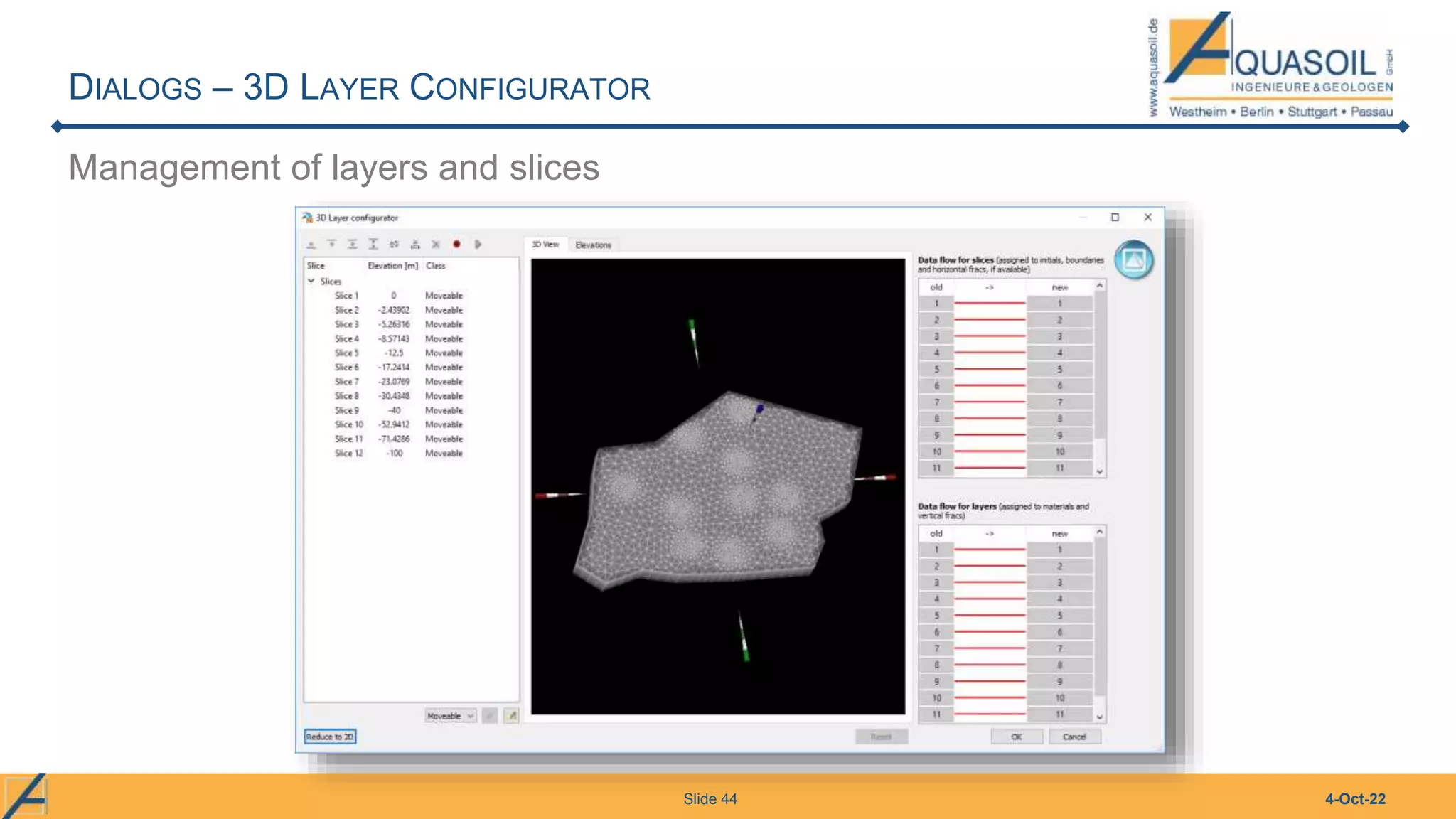Open the Moveable class dropdown
This screenshot has width=1456, height=819.
451,716
